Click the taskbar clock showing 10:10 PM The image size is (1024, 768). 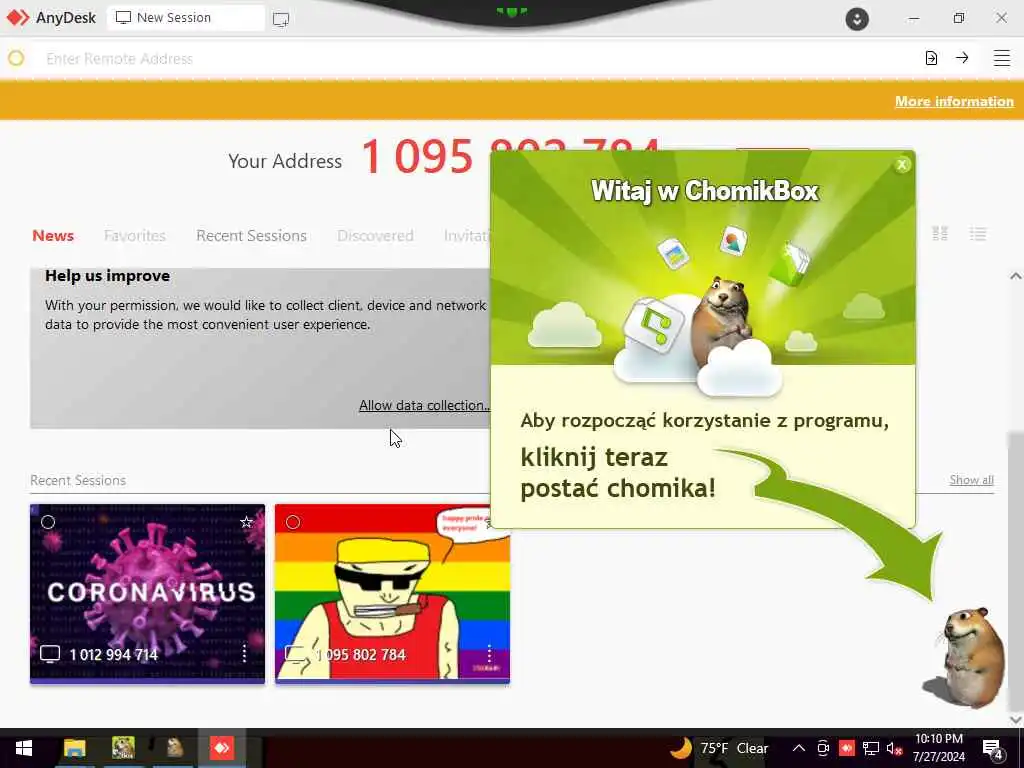click(938, 748)
